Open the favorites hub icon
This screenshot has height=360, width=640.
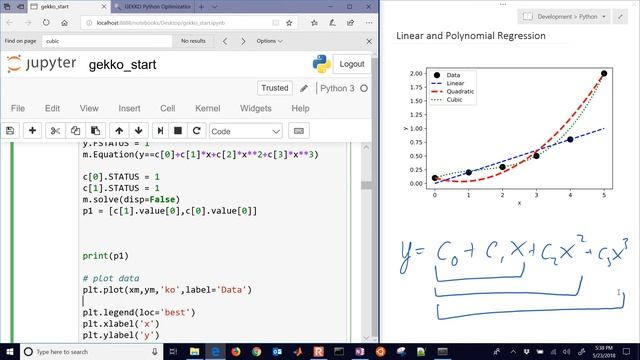314,23
